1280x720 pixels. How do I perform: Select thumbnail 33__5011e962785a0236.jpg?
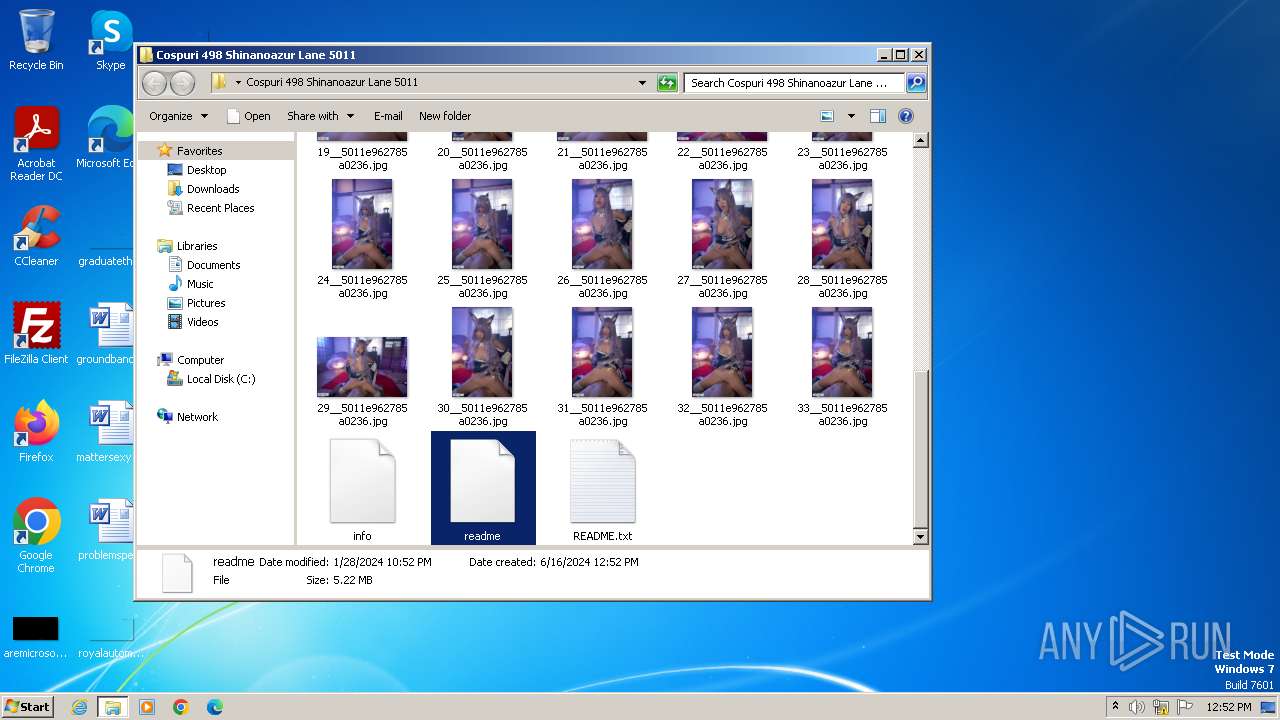pos(842,352)
